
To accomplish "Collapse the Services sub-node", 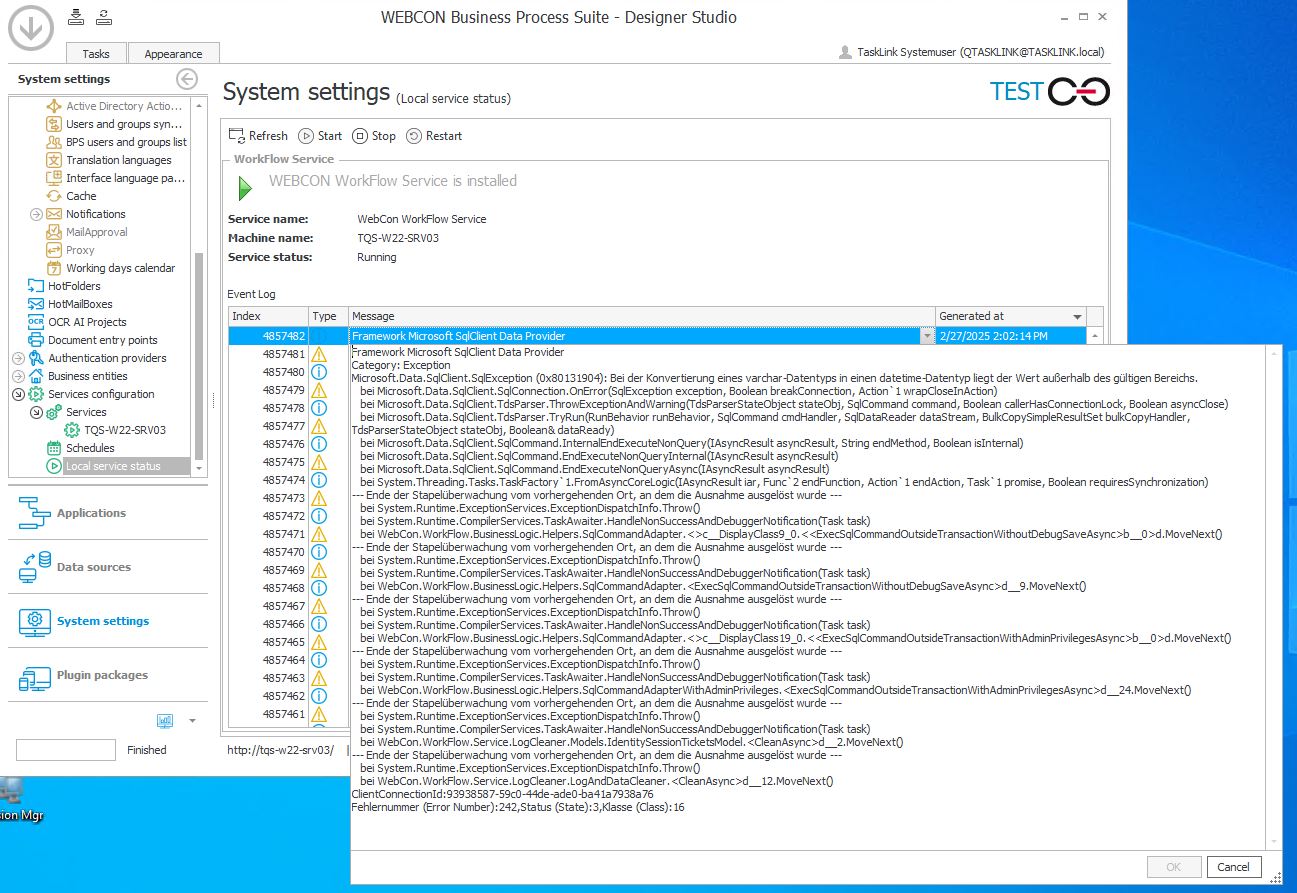I will pyautogui.click(x=36, y=412).
